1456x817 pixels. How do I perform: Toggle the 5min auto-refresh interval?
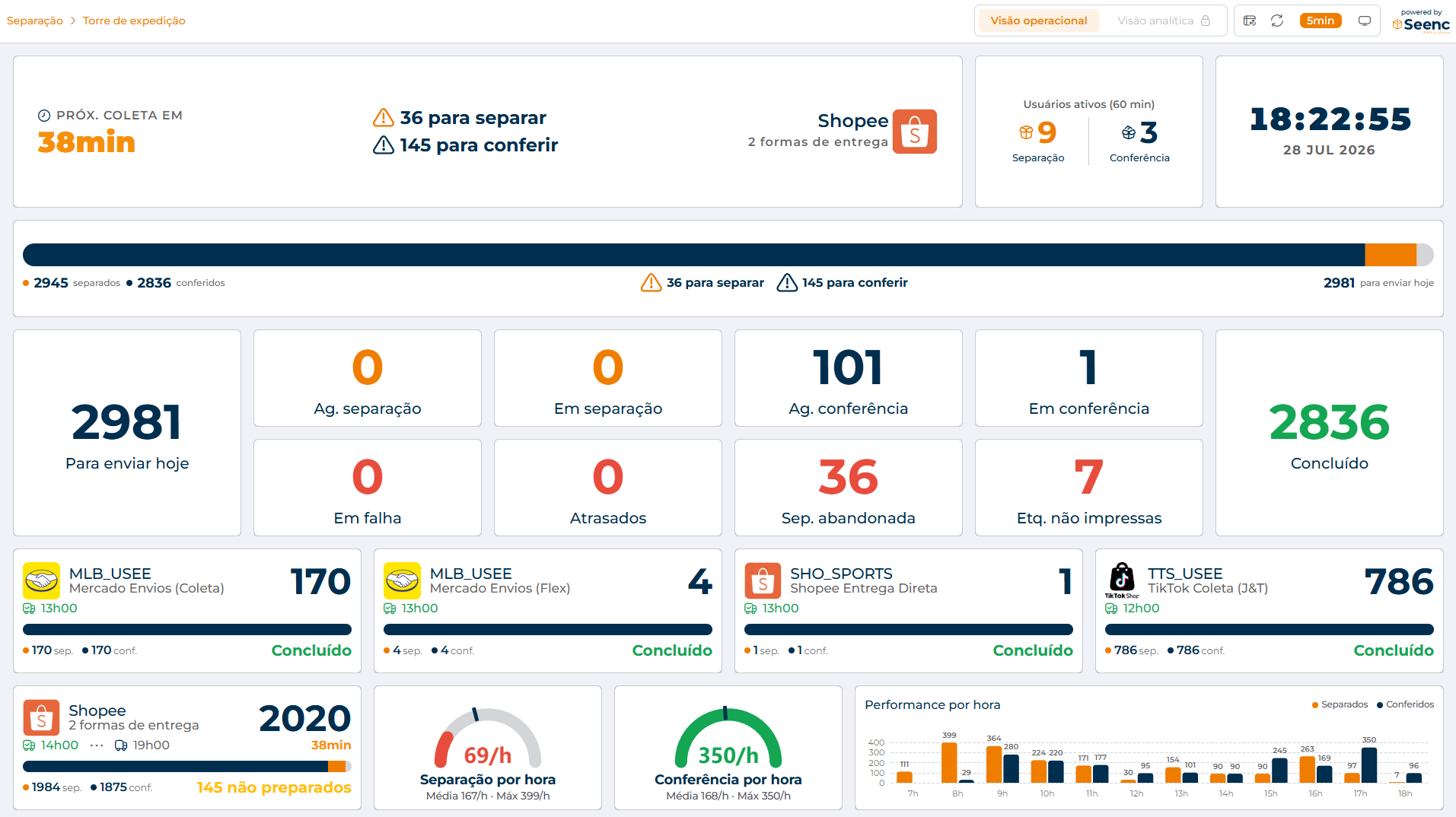coord(1321,21)
